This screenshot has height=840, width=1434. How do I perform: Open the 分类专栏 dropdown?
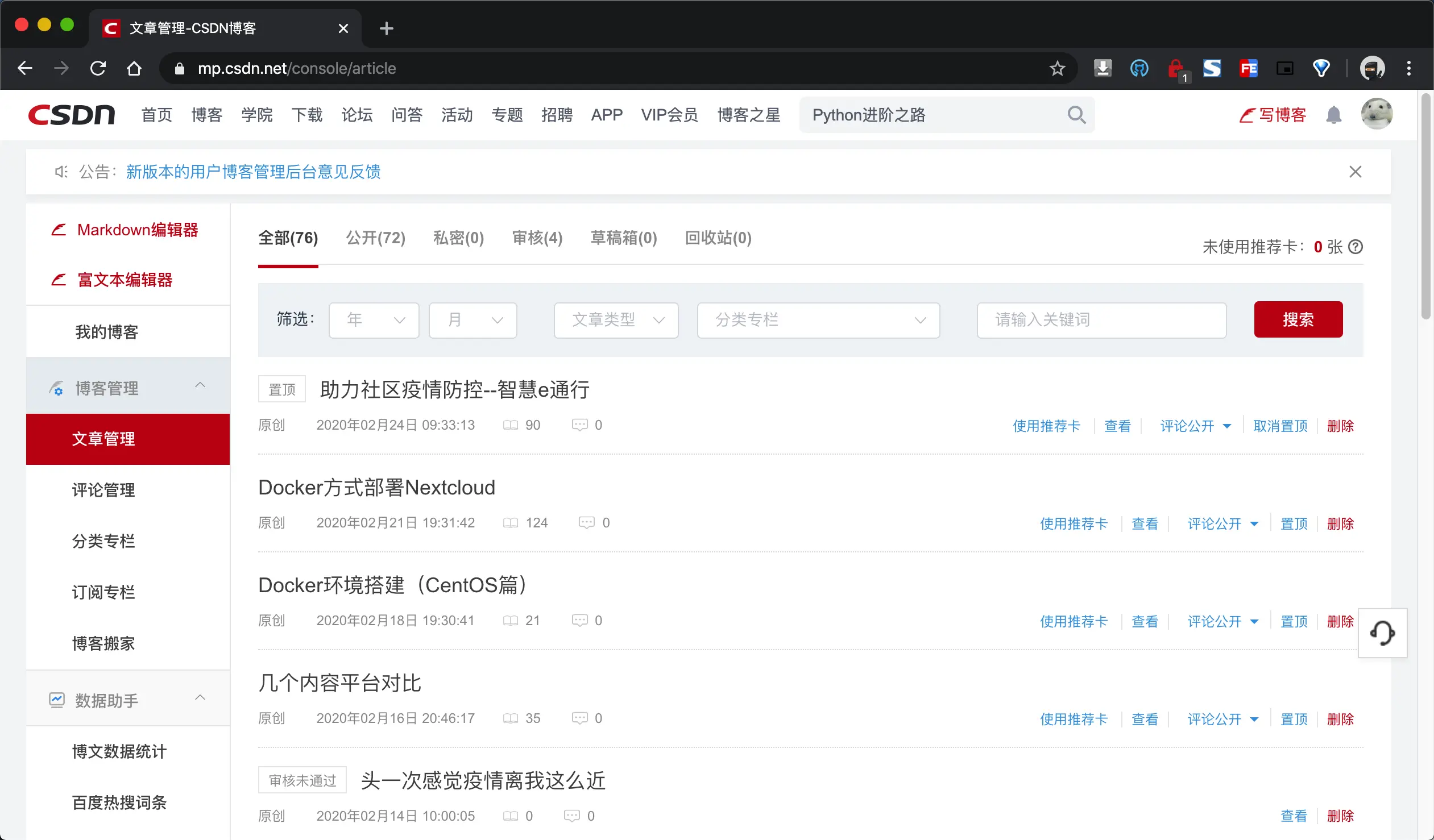818,319
